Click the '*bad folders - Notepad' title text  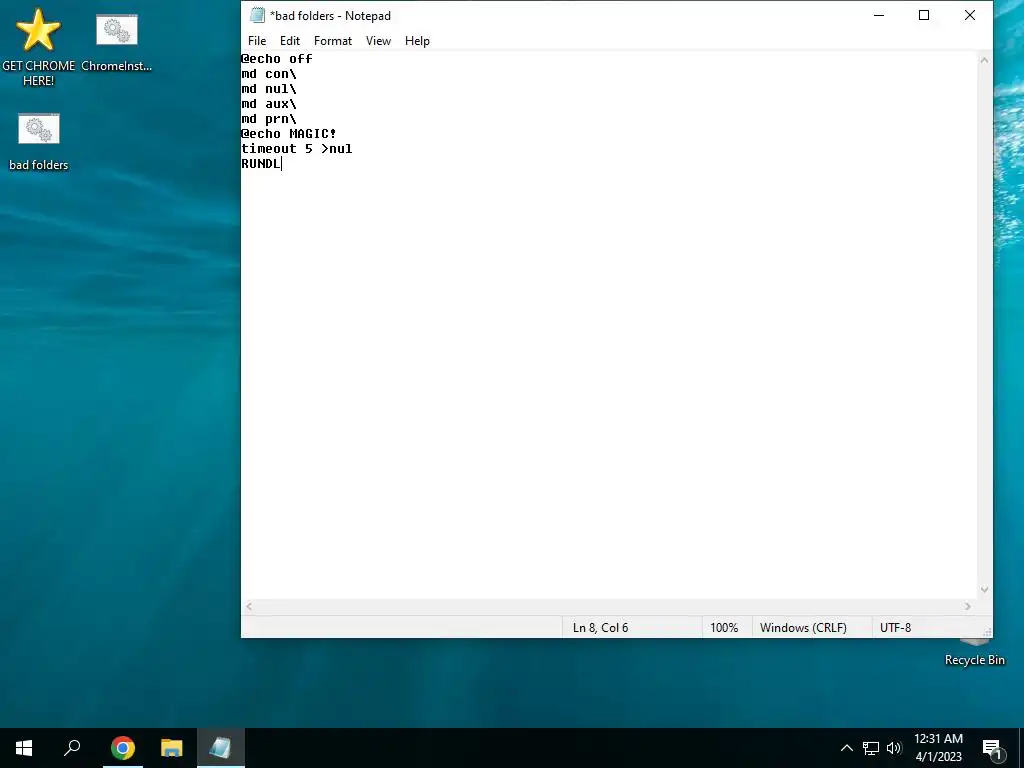(330, 16)
